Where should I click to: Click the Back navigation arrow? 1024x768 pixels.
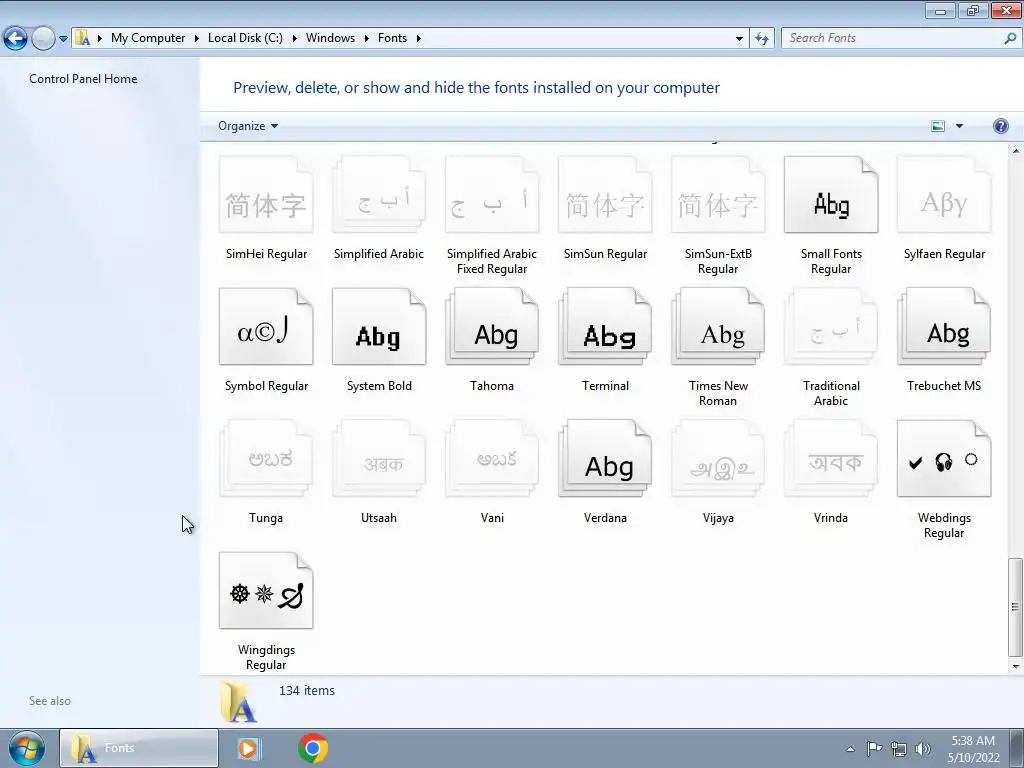click(15, 39)
